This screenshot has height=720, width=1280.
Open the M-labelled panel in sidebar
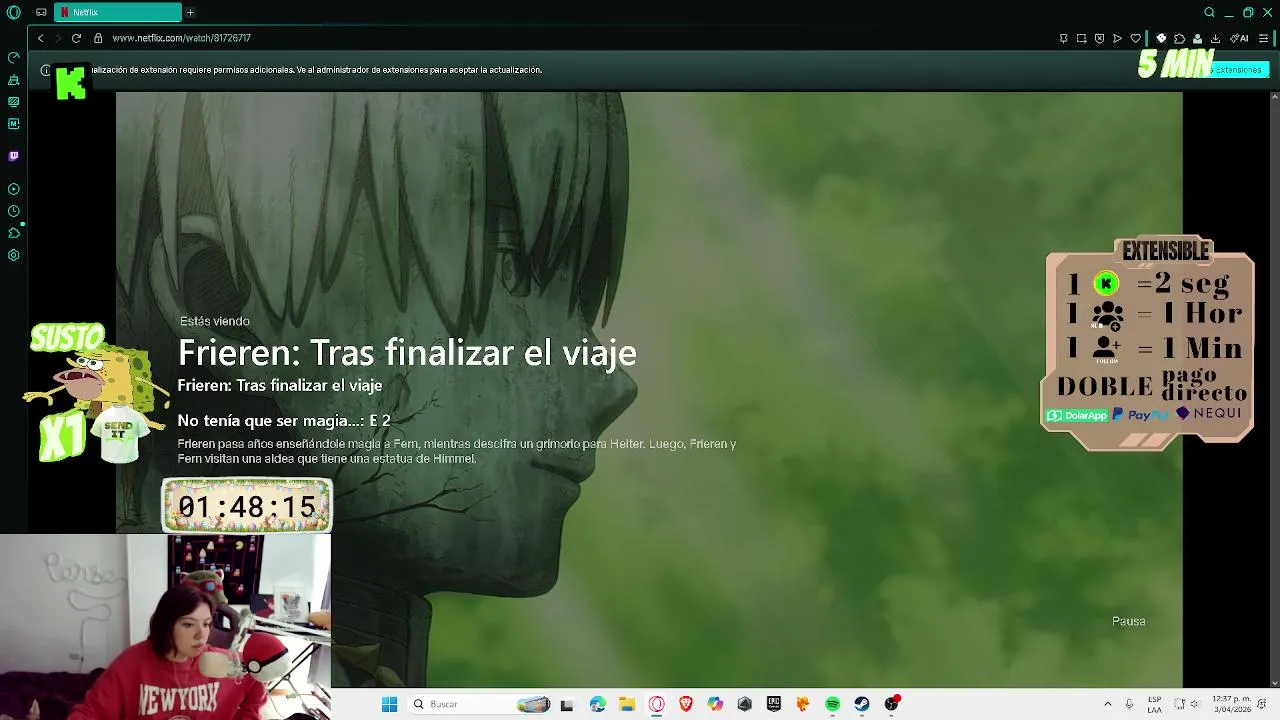coord(13,124)
